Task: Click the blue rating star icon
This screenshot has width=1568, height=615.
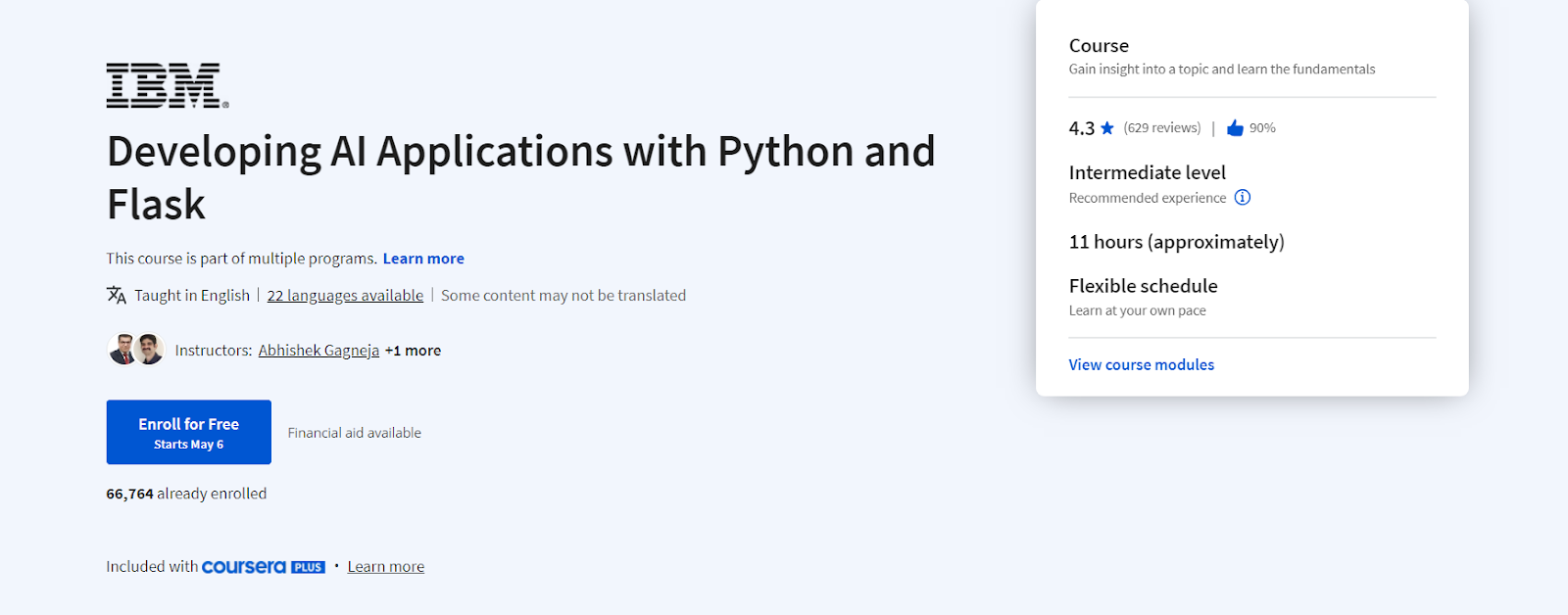Action: pos(1107,128)
